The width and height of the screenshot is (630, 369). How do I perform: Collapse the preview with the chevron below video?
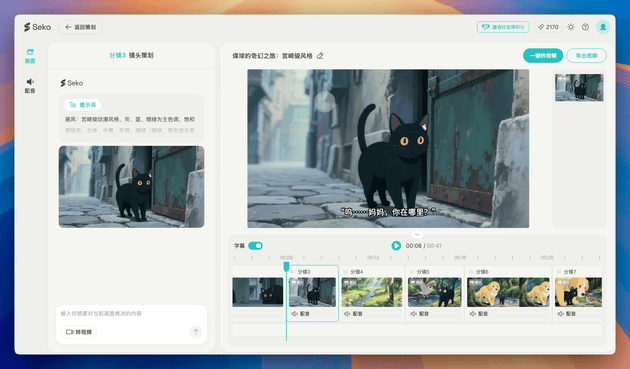click(x=417, y=234)
